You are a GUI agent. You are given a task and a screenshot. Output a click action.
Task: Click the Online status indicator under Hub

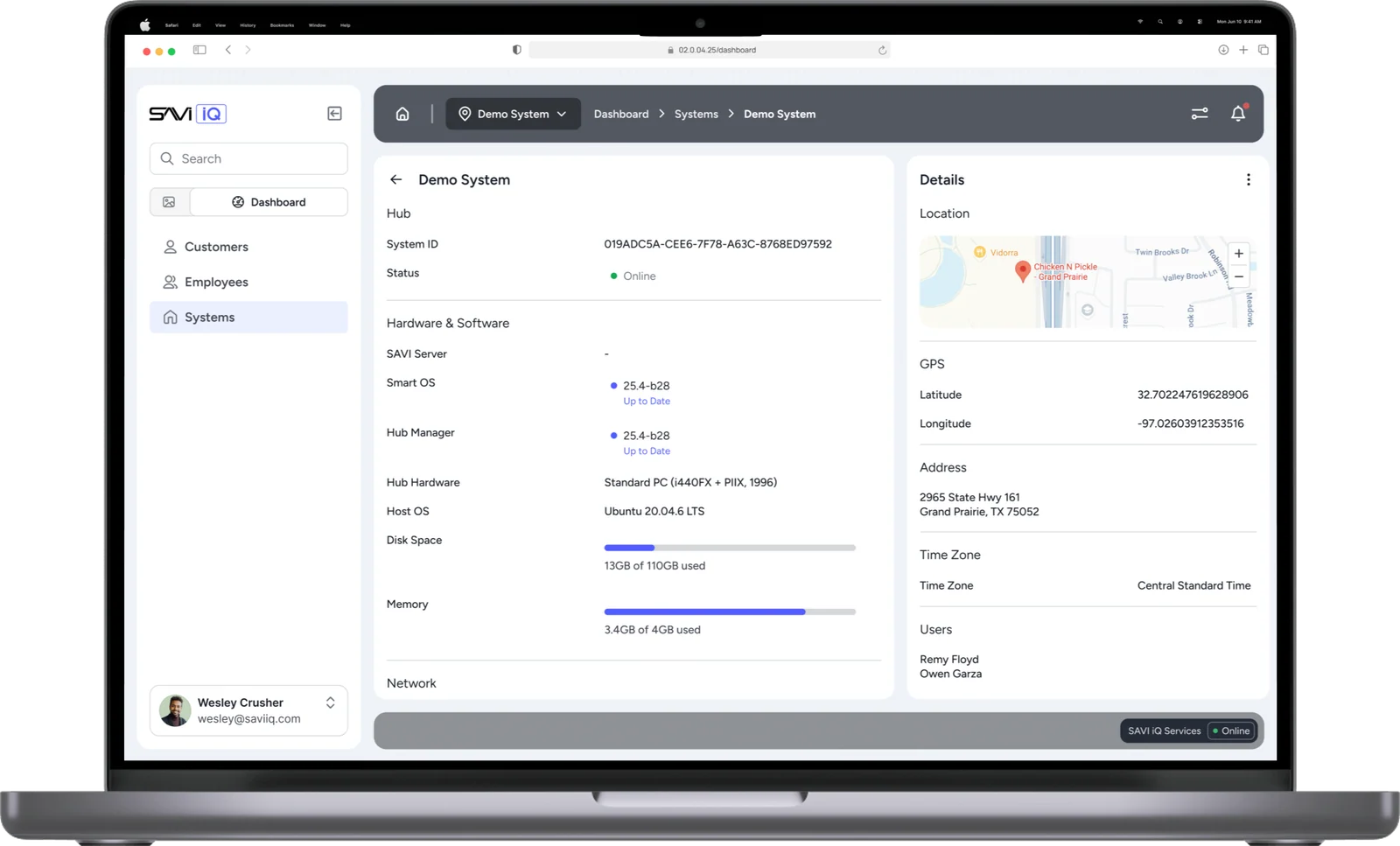tap(633, 276)
